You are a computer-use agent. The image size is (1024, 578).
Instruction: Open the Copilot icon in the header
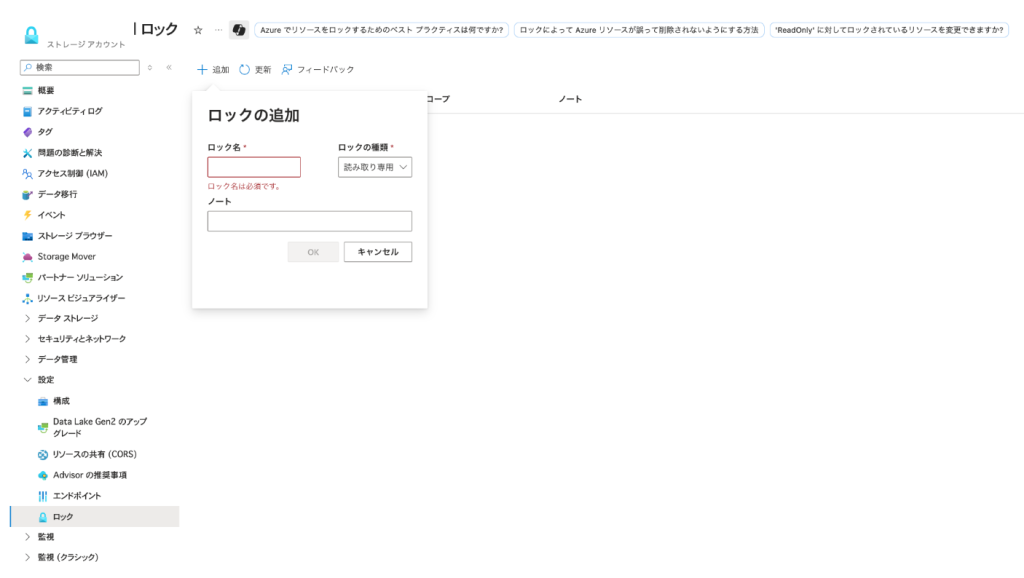(239, 30)
